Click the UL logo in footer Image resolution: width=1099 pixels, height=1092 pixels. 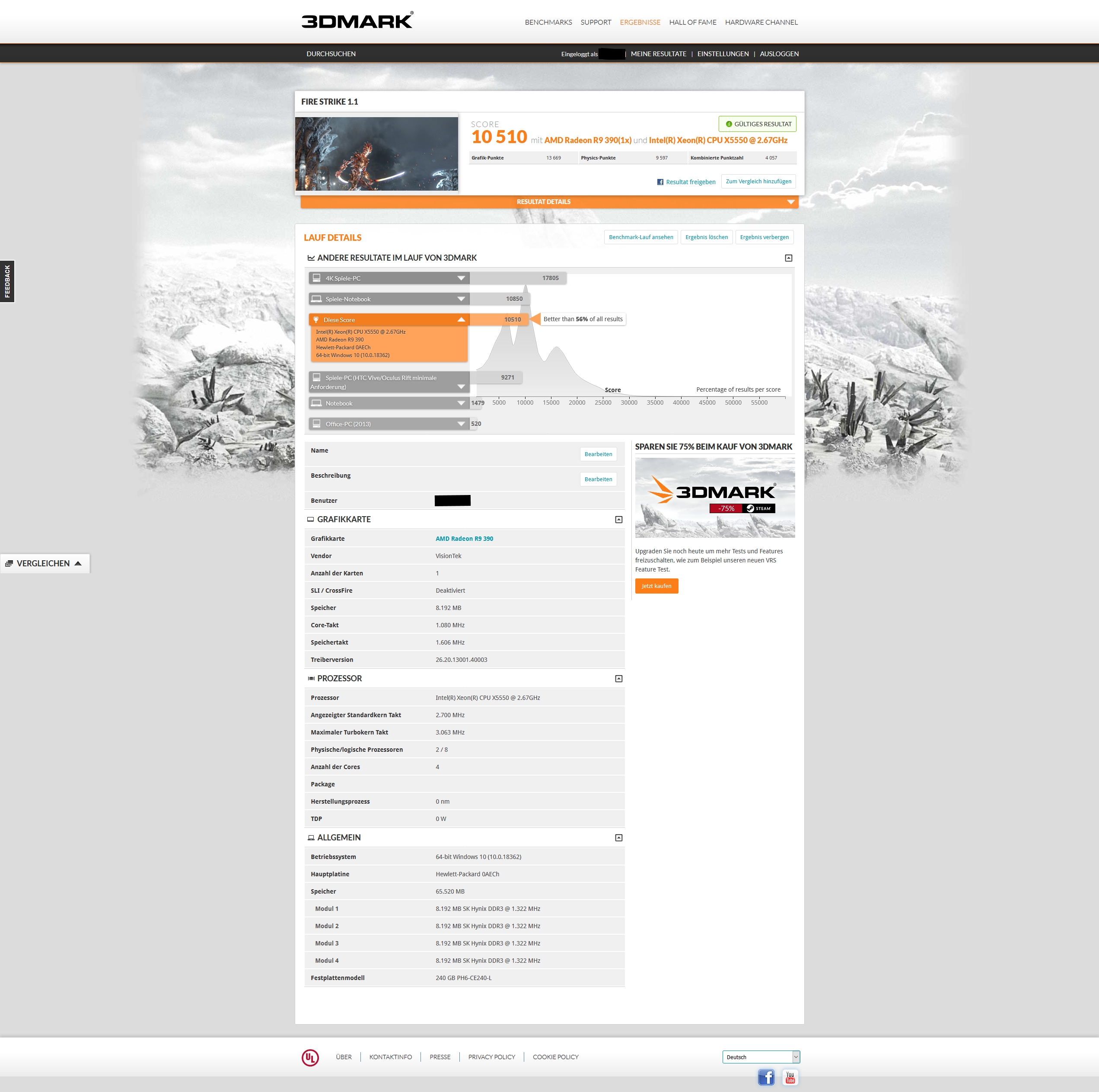pos(310,1057)
